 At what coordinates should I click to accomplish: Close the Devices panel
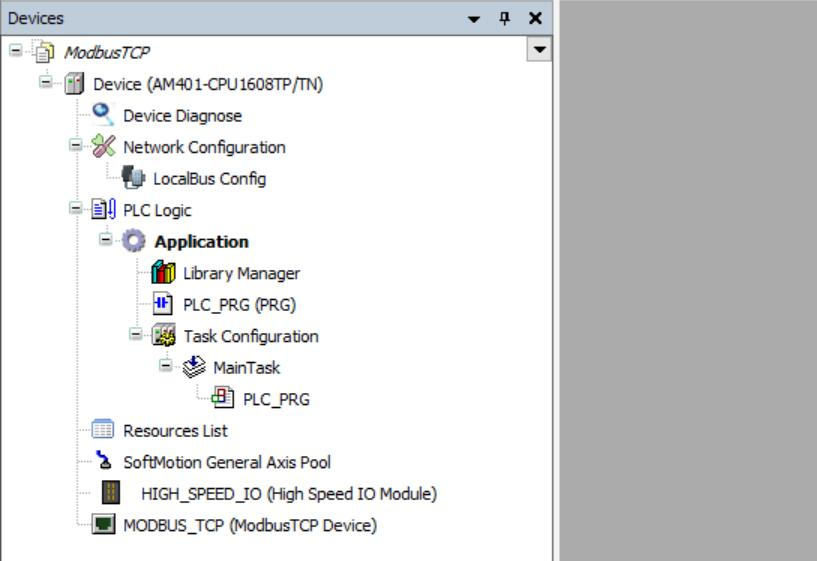pyautogui.click(x=535, y=18)
